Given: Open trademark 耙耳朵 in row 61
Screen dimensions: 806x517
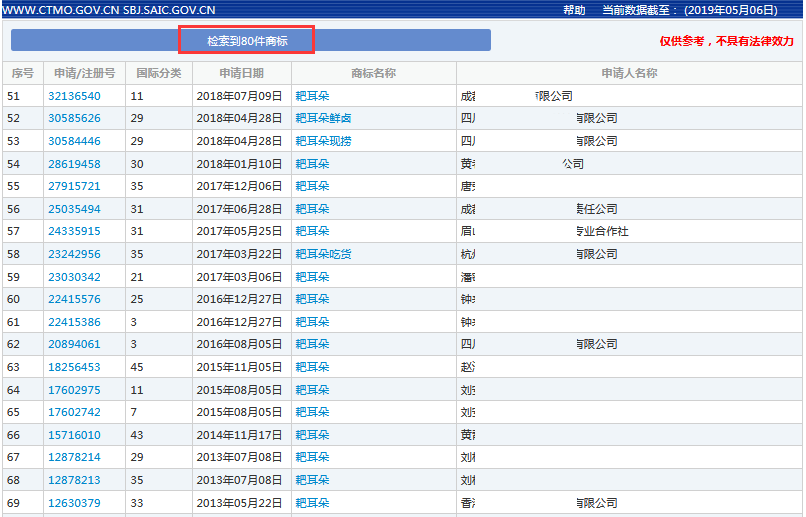Looking at the screenshot, I should [313, 322].
